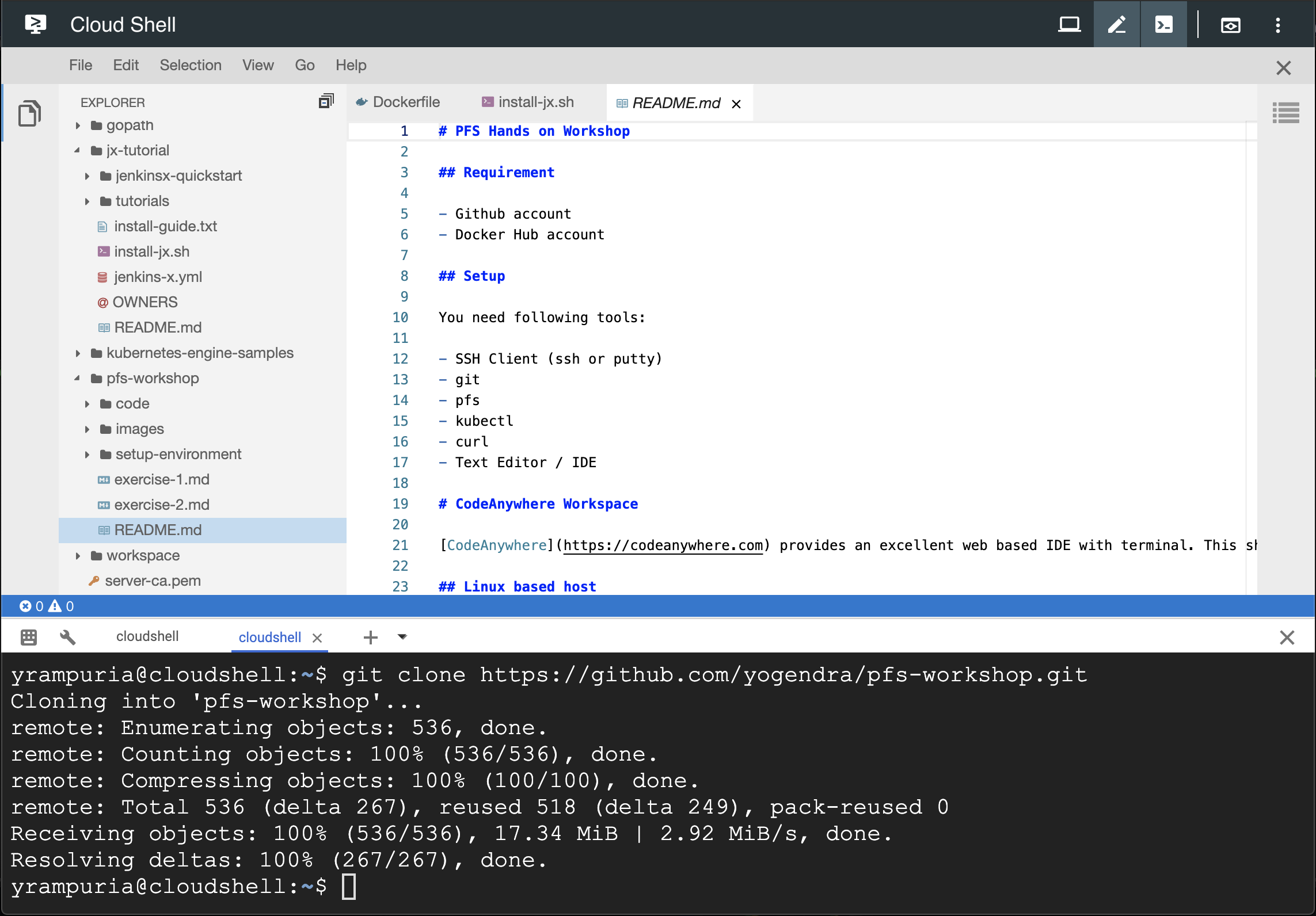Open dropdown arrow next to plus button
Screen dimensions: 1316x916
pos(402,636)
